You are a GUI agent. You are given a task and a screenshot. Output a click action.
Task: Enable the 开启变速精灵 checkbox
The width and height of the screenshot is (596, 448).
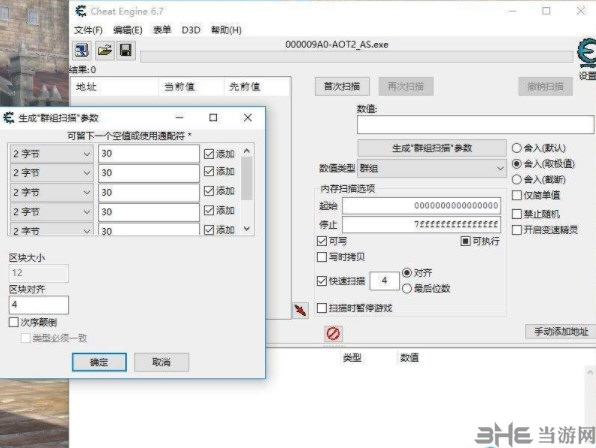coord(517,230)
